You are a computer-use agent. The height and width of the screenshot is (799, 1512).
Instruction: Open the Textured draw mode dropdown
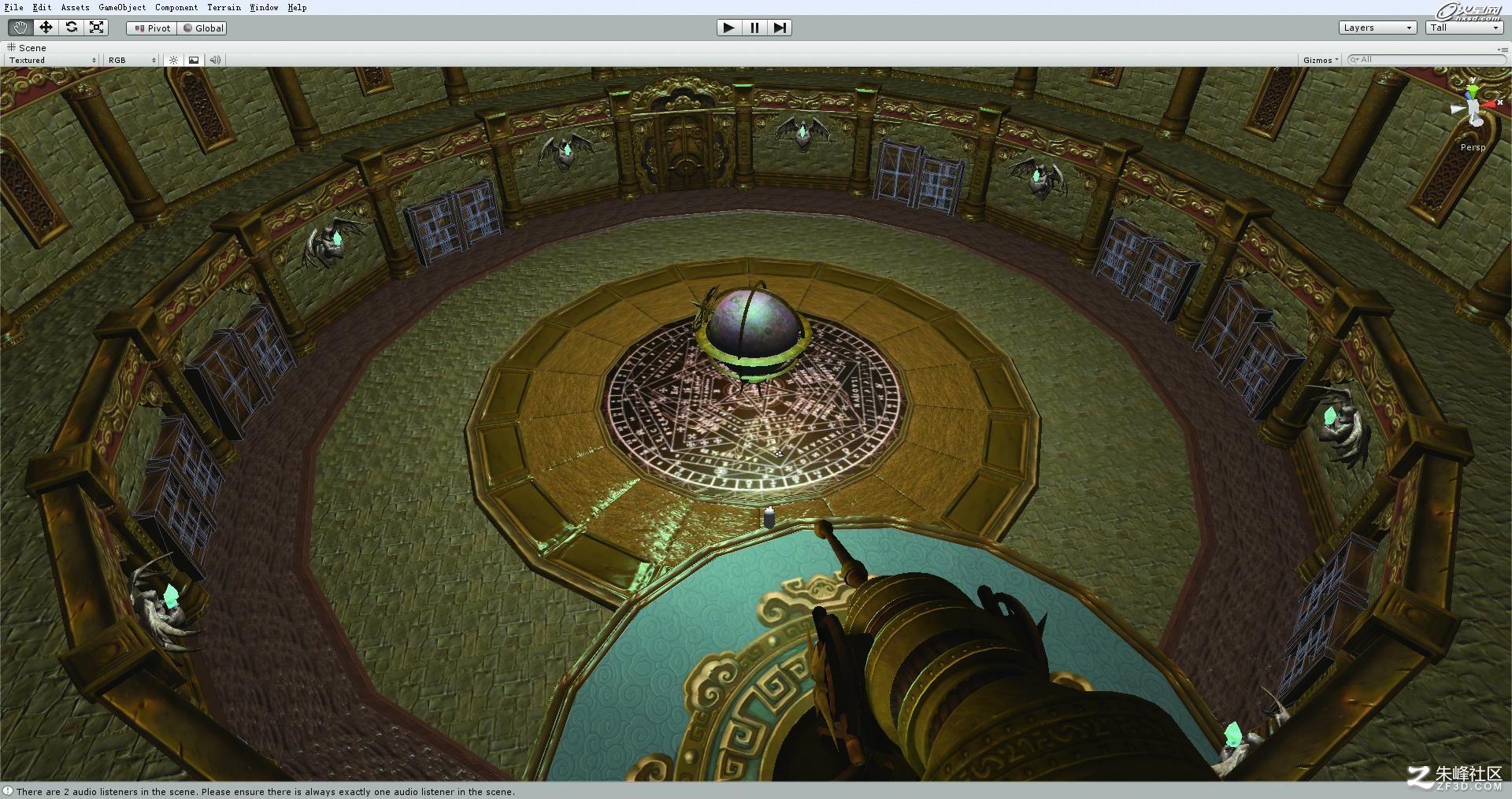(52, 60)
